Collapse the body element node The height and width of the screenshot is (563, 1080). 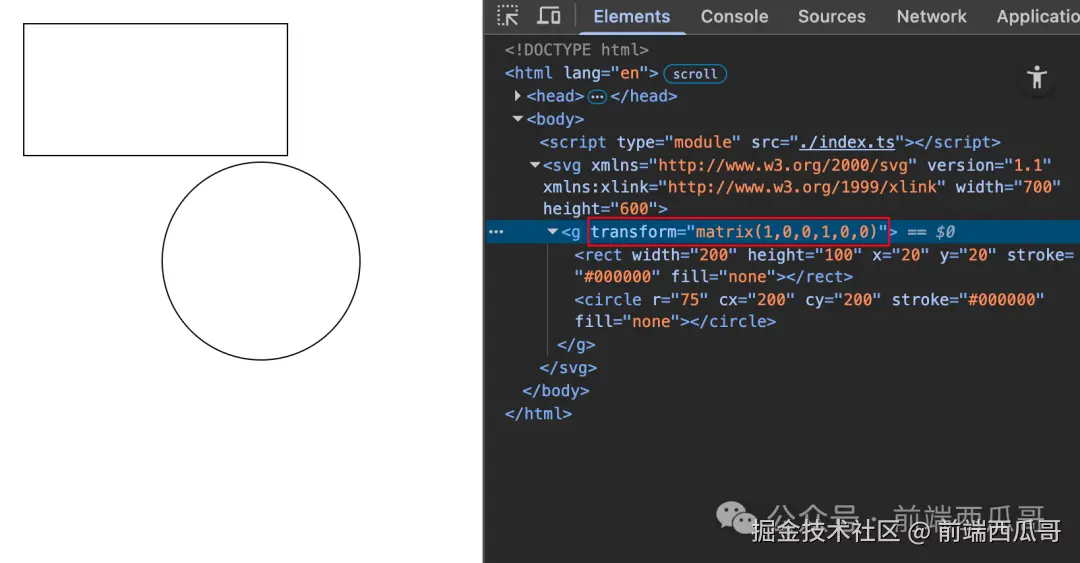(x=517, y=119)
